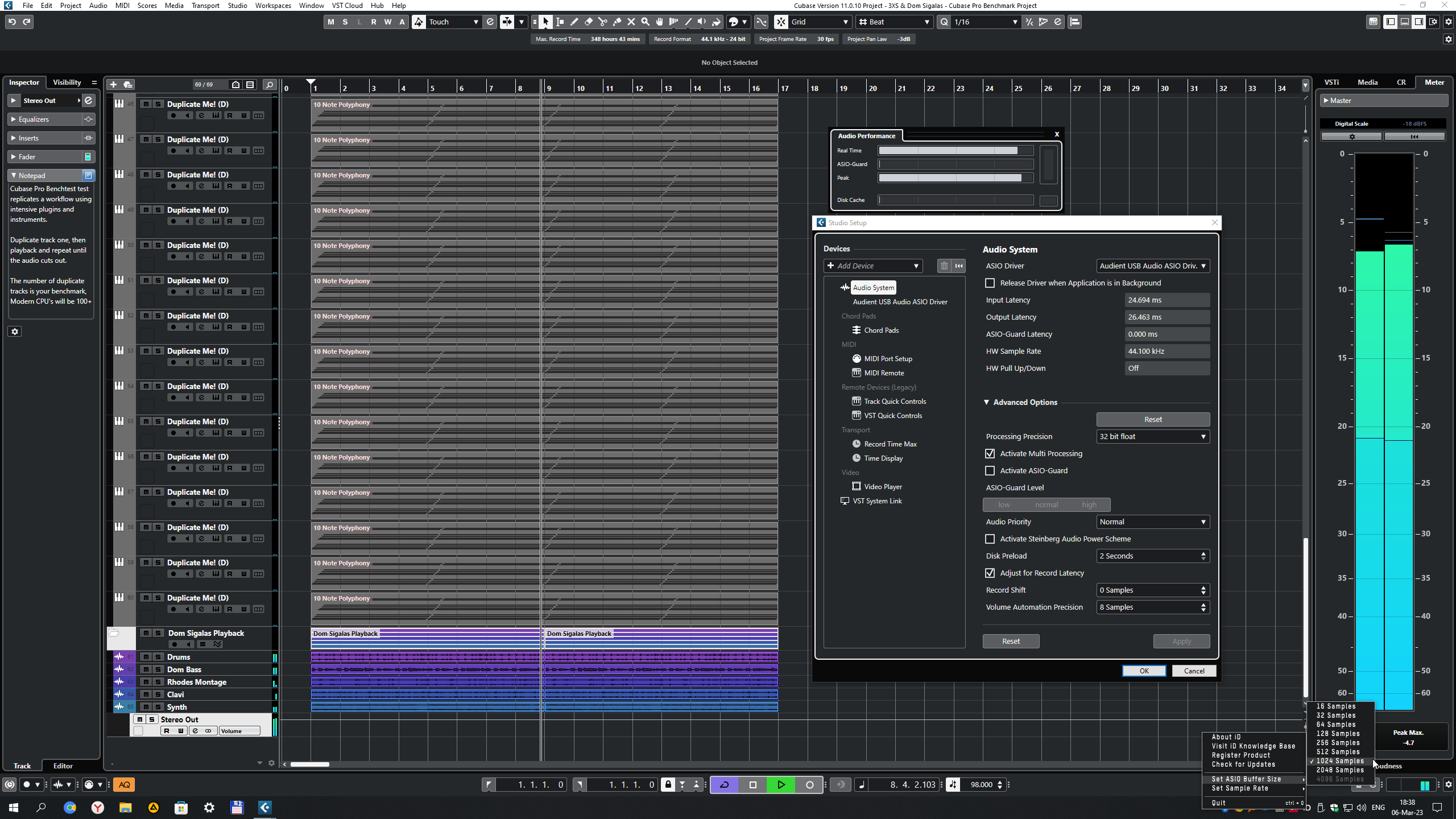Enable Release Driver in Background checkbox
The width and height of the screenshot is (1456, 819).
[x=990, y=283]
